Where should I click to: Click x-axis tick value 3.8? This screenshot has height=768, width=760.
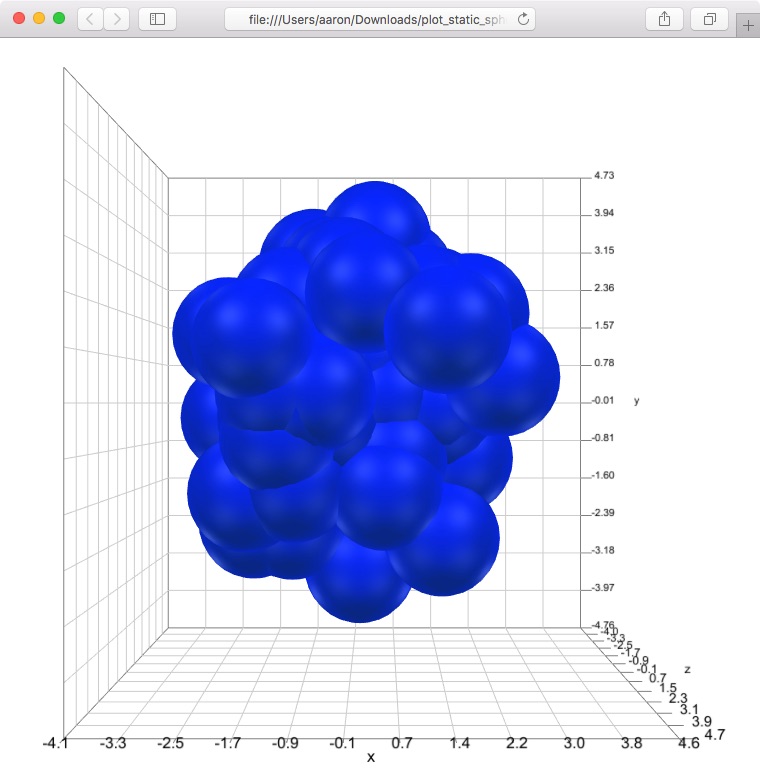pyautogui.click(x=632, y=743)
